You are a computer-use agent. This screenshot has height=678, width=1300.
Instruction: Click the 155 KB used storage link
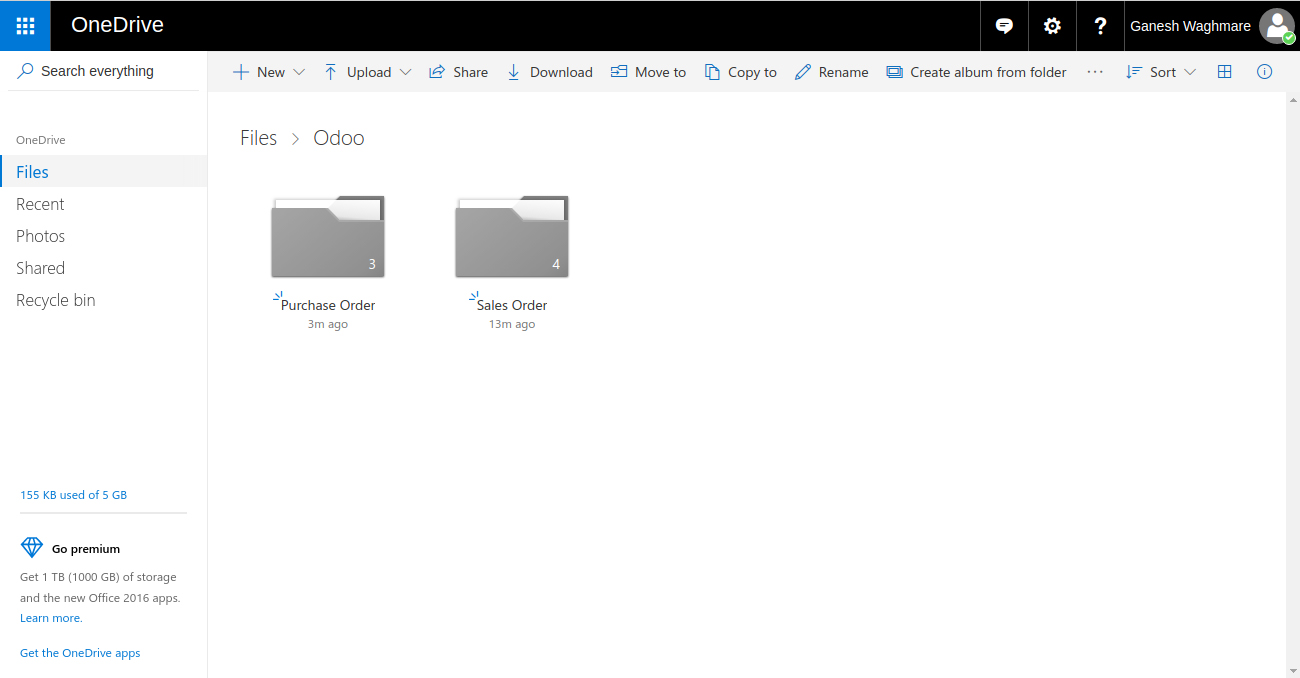pos(73,495)
